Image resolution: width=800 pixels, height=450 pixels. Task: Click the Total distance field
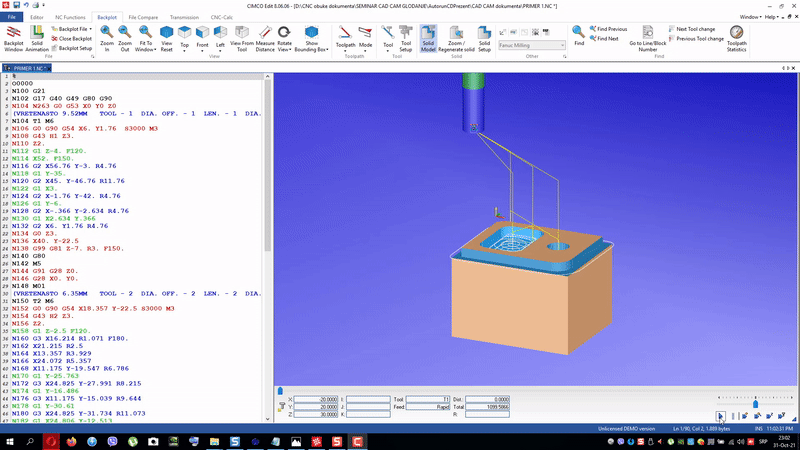[x=487, y=407]
